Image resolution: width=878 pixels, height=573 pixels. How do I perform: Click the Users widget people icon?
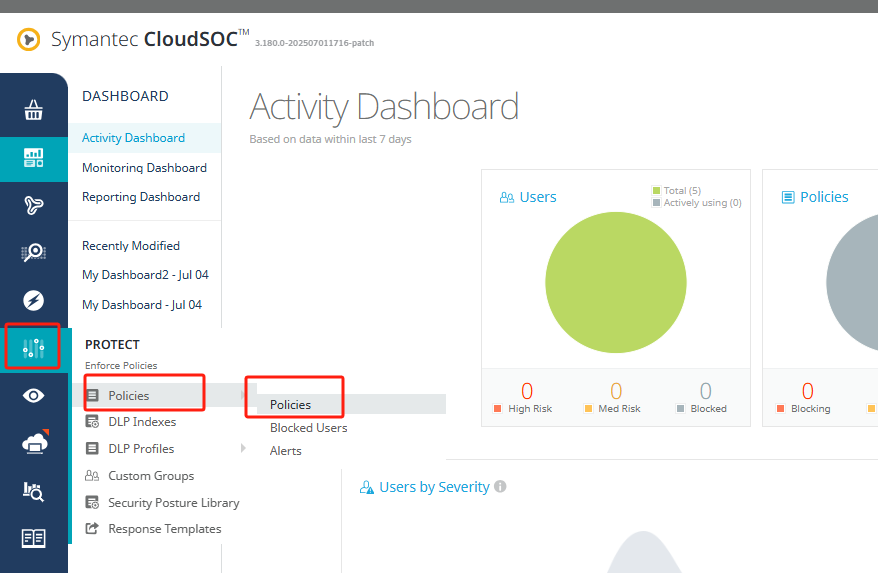point(507,197)
